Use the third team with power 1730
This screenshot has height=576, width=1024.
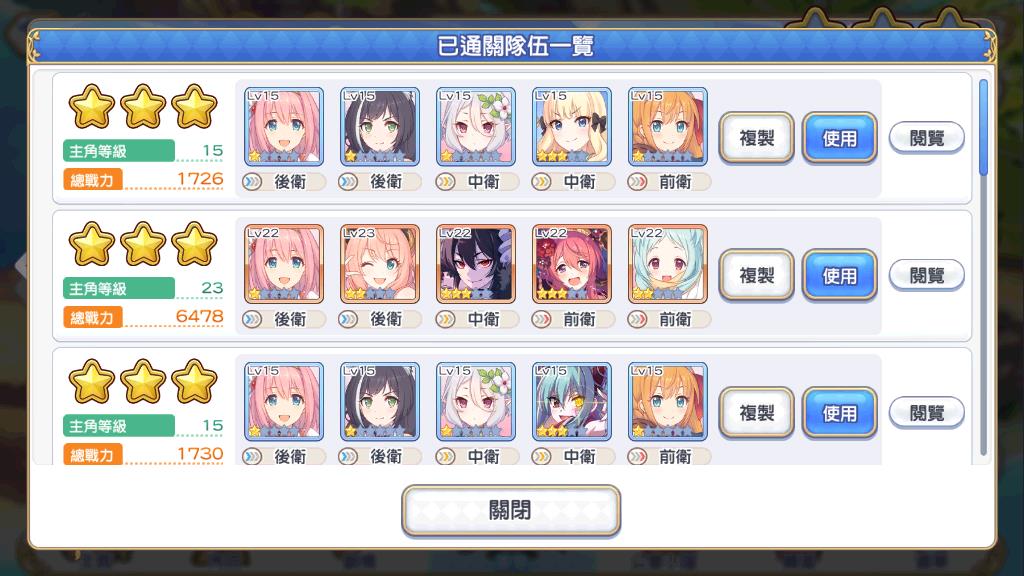pyautogui.click(x=839, y=413)
